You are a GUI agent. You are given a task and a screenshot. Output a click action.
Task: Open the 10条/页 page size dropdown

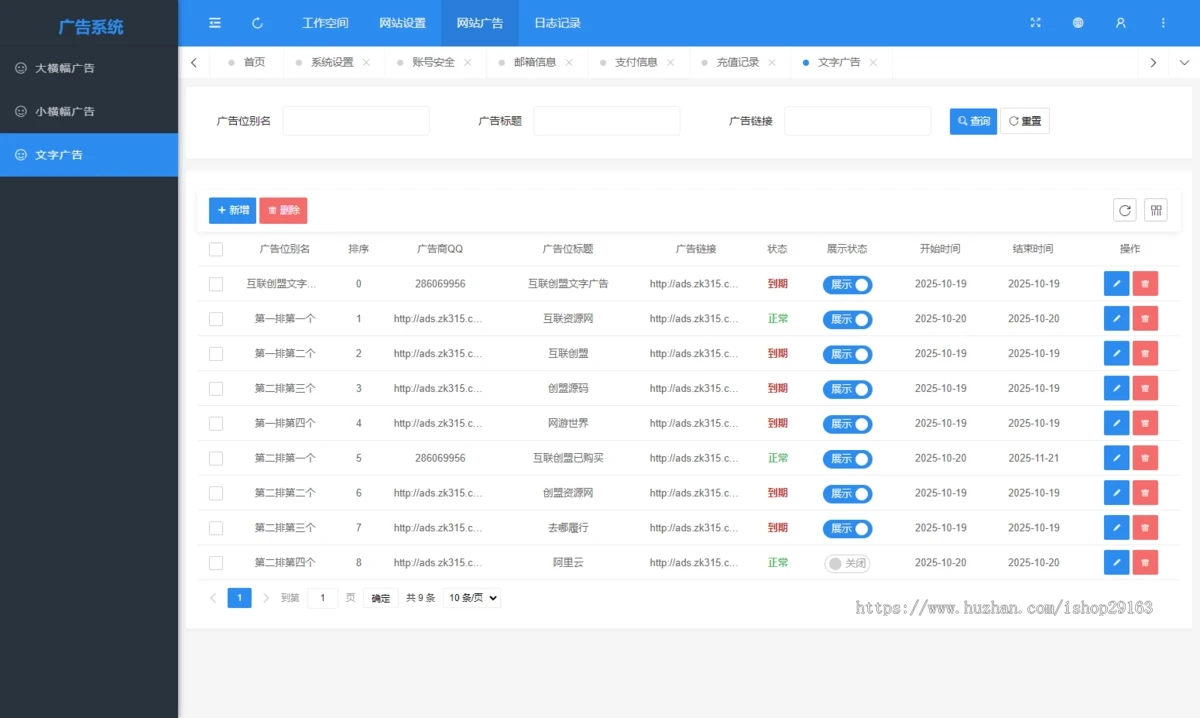click(x=471, y=597)
